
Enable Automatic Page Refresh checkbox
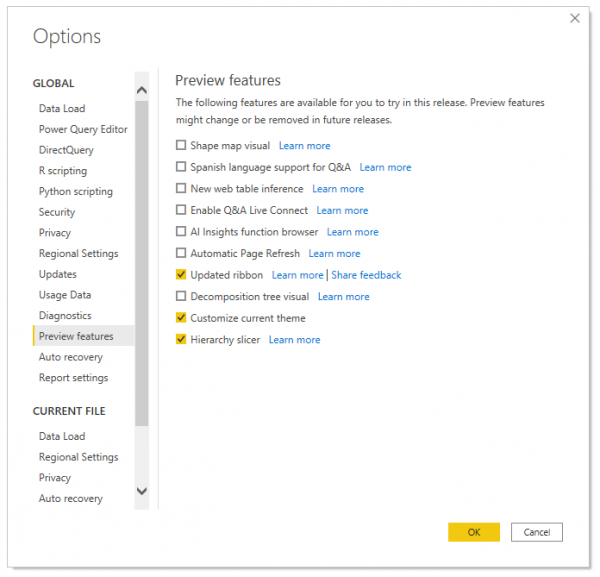pos(181,253)
